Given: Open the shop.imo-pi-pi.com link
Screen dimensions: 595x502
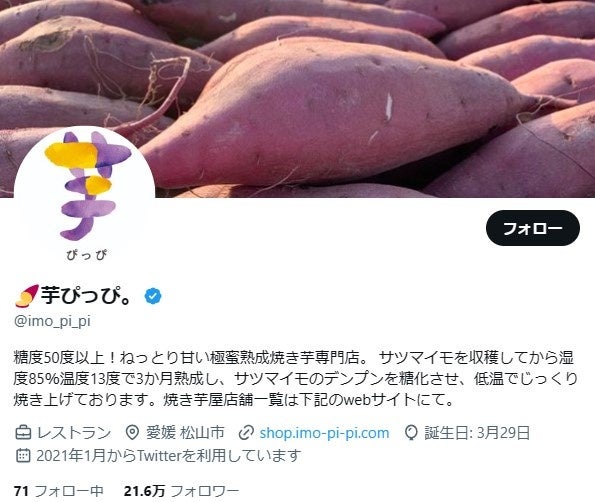Looking at the screenshot, I should 324,433.
